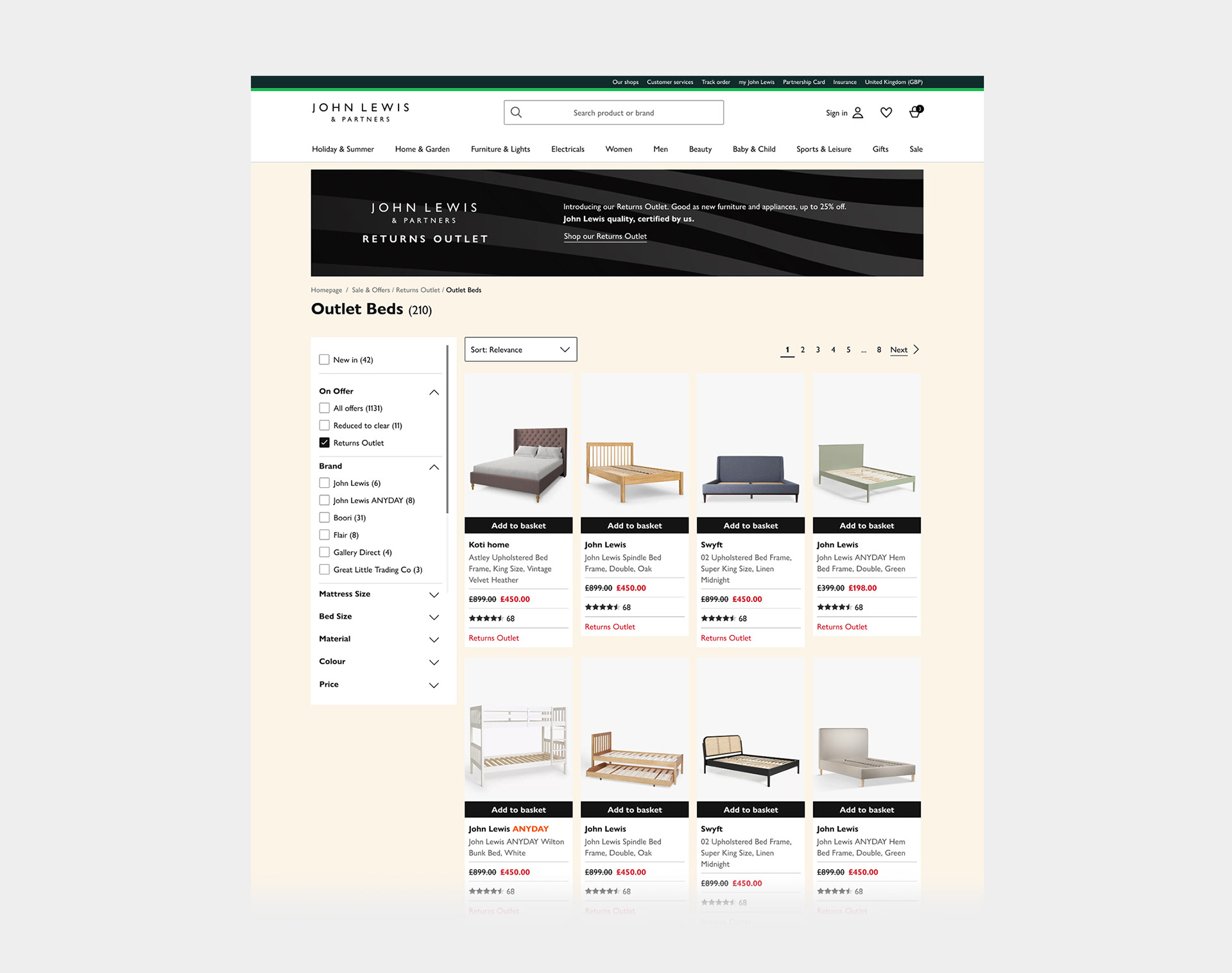The image size is (1232, 973).
Task: Tick the All offers (1131) checkbox
Action: [x=325, y=408]
